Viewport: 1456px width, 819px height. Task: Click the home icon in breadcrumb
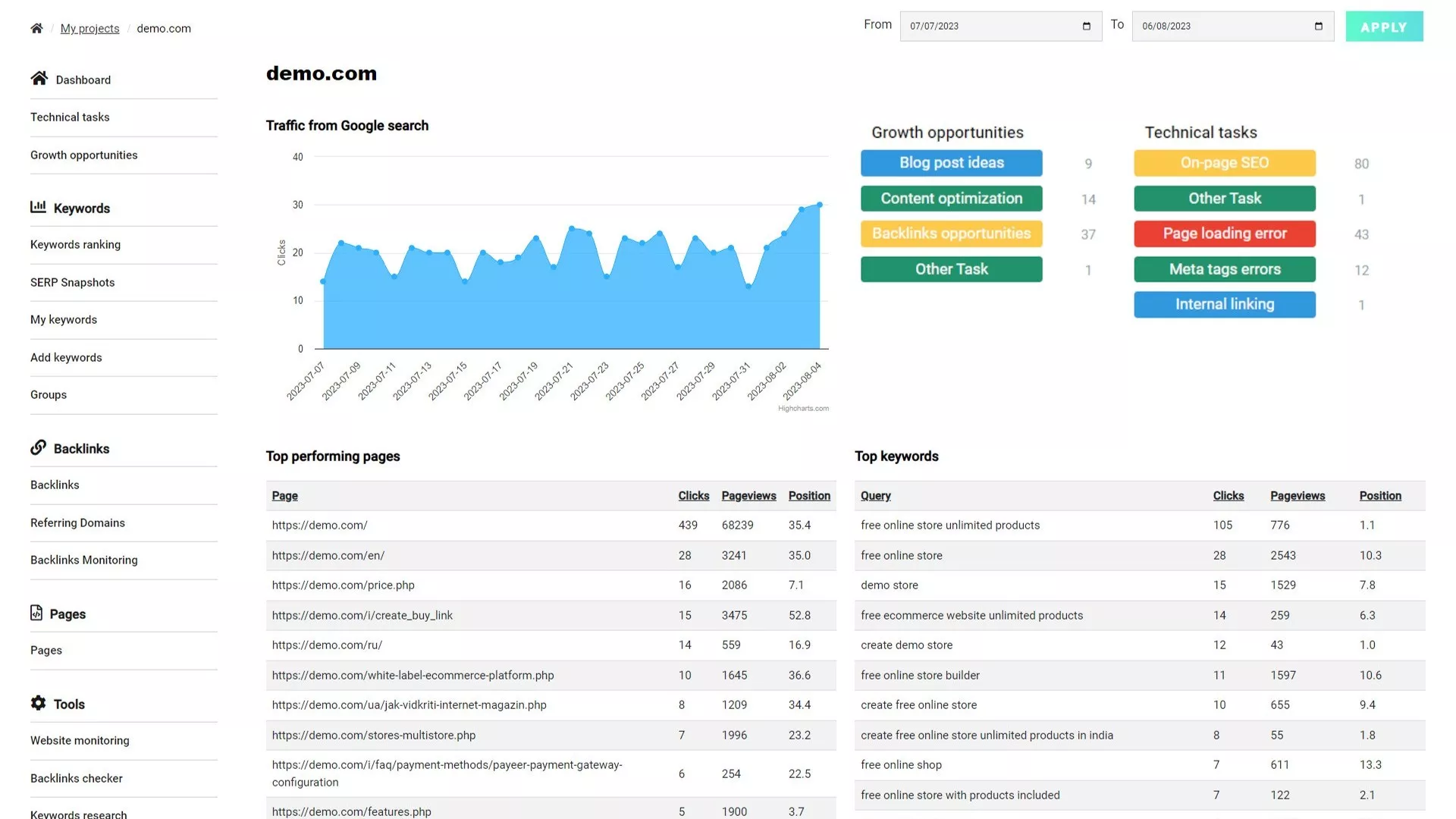(36, 28)
